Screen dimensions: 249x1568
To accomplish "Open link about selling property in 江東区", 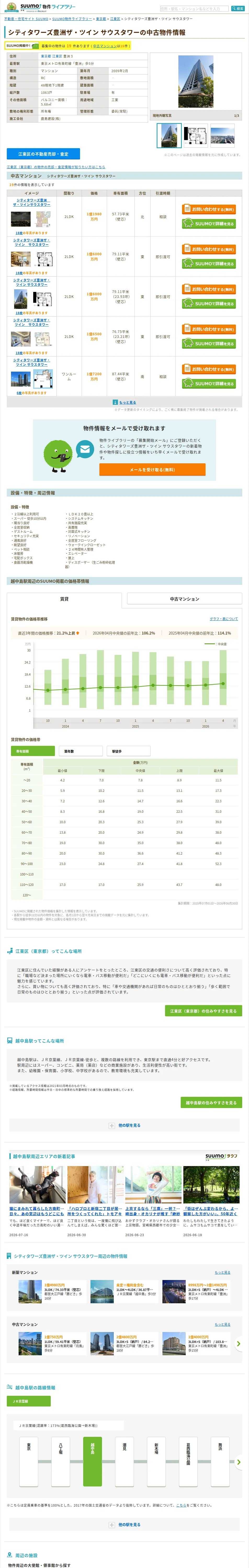I will coord(56,167).
